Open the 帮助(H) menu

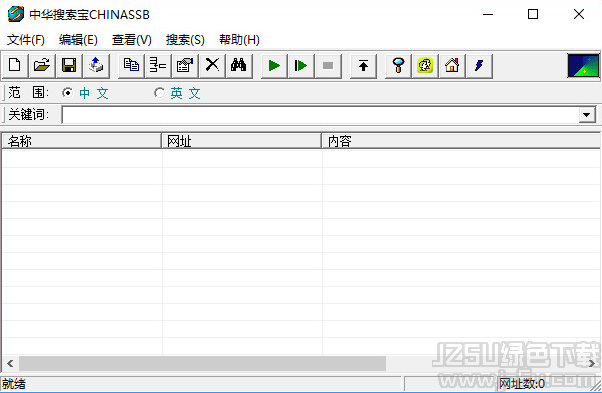239,40
